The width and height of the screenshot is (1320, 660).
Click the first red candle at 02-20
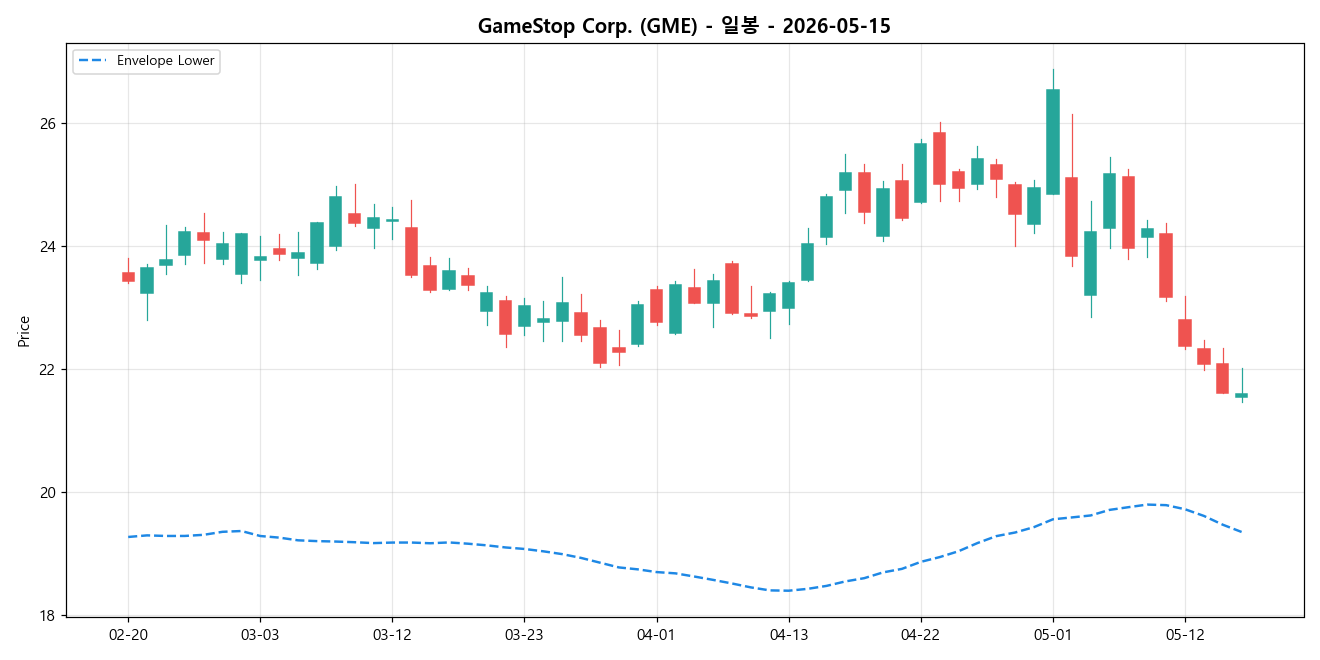click(x=128, y=276)
